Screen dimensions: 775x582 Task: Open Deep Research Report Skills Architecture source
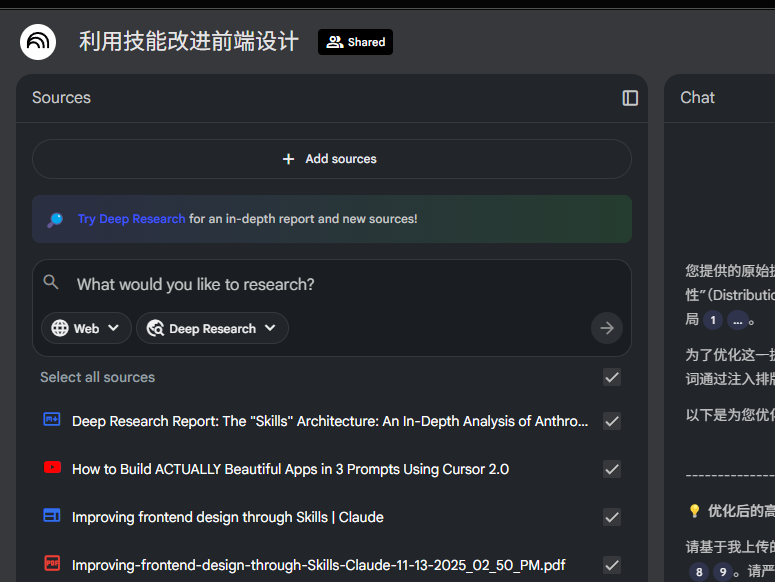click(x=330, y=421)
